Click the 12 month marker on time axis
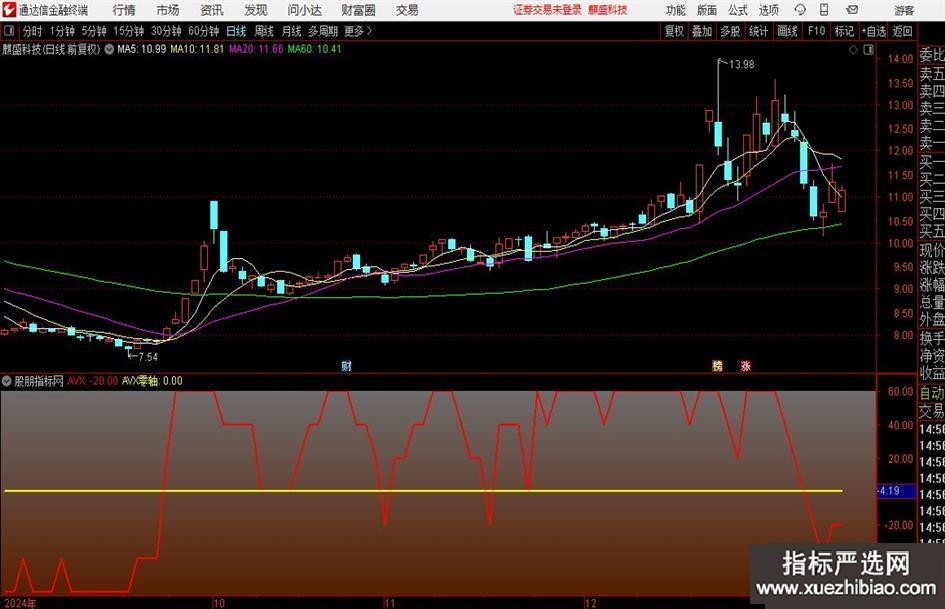 pos(591,603)
